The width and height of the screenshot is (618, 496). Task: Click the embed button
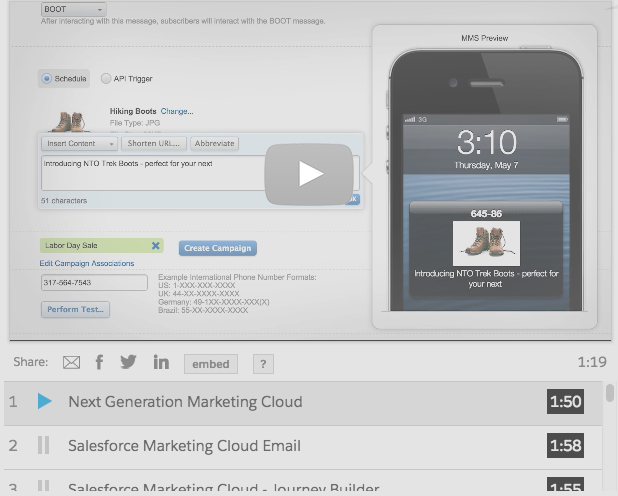tap(211, 364)
